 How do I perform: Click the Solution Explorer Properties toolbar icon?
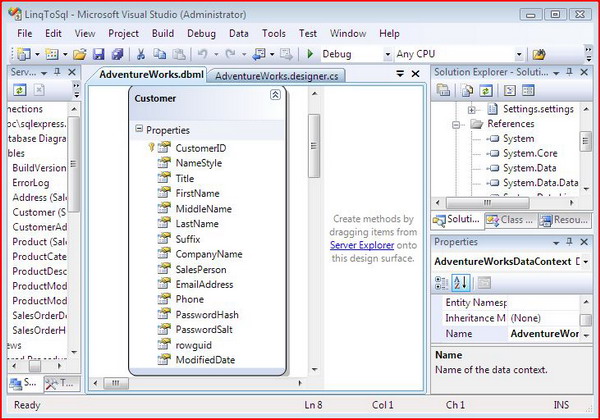point(443,90)
